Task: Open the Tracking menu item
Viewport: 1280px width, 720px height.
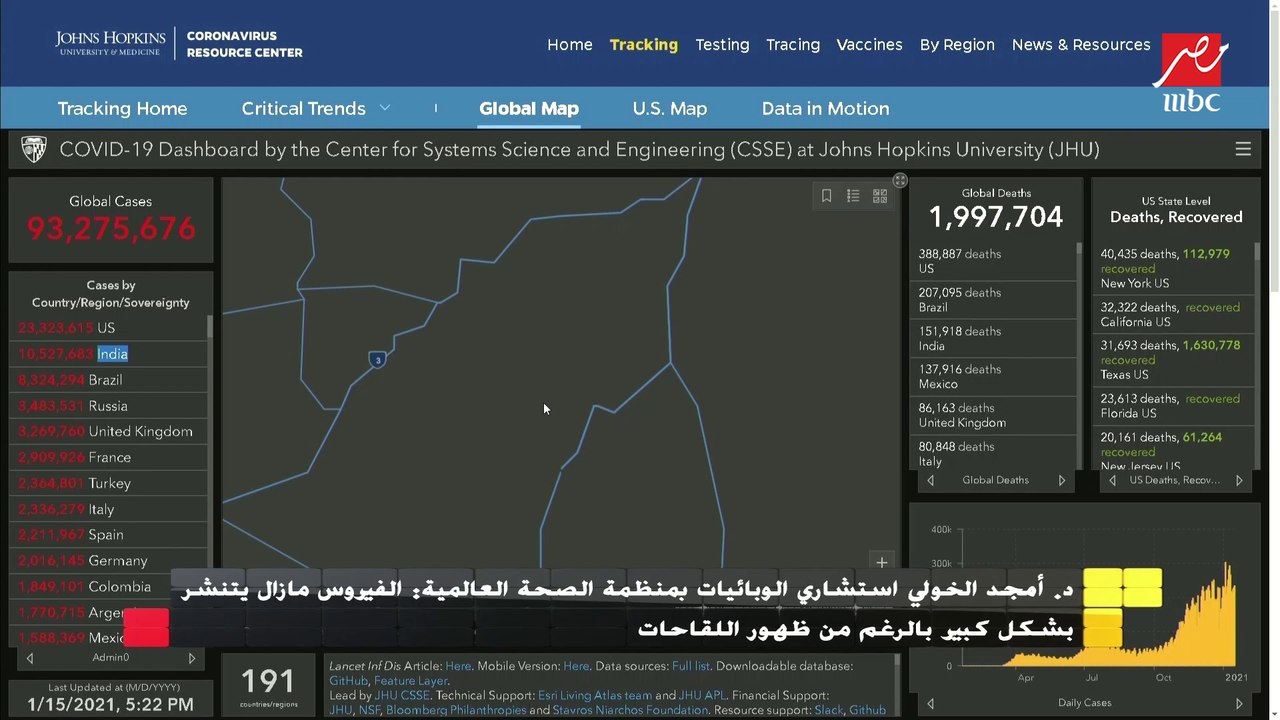Action: point(644,45)
